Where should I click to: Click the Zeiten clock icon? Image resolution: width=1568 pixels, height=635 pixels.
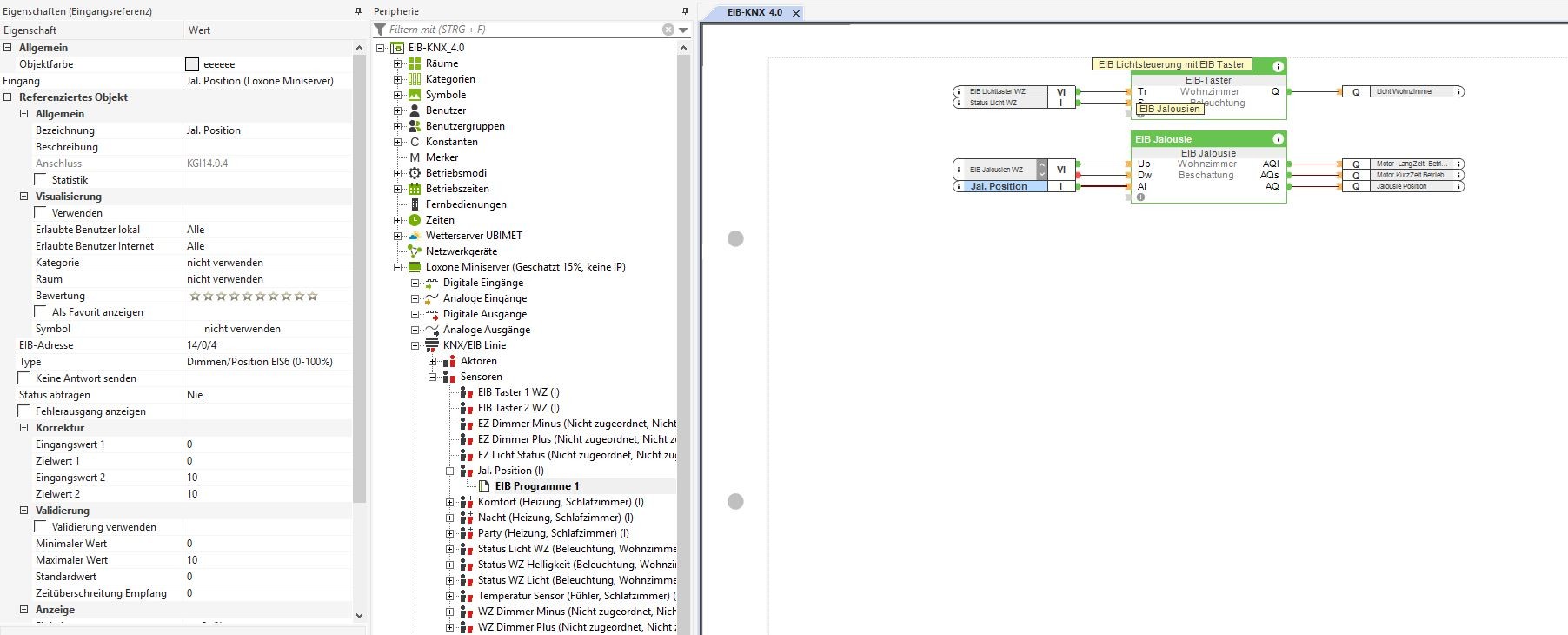pos(415,220)
